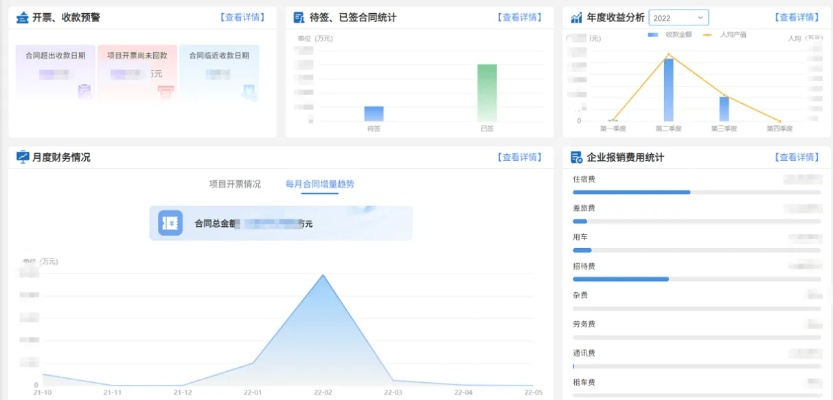Click the 企业报销费用统计 header icon
This screenshot has width=833, height=400.
576,157
